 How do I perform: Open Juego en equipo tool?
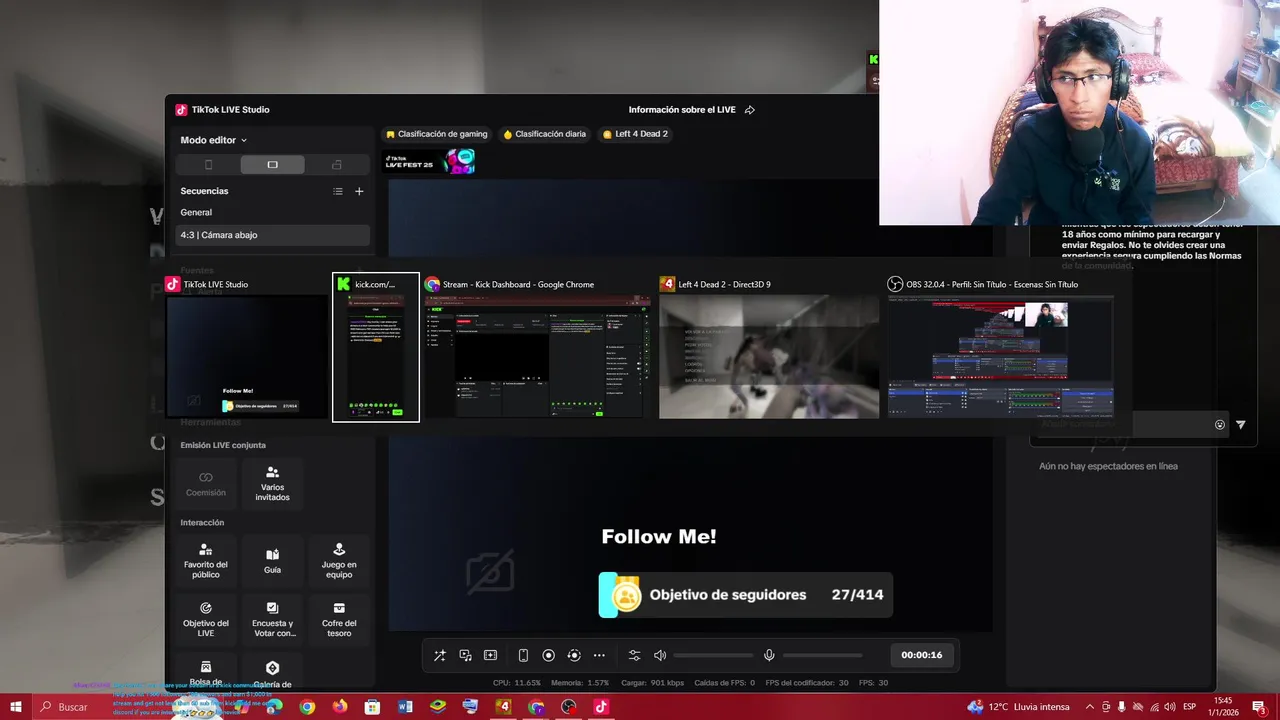tap(339, 561)
